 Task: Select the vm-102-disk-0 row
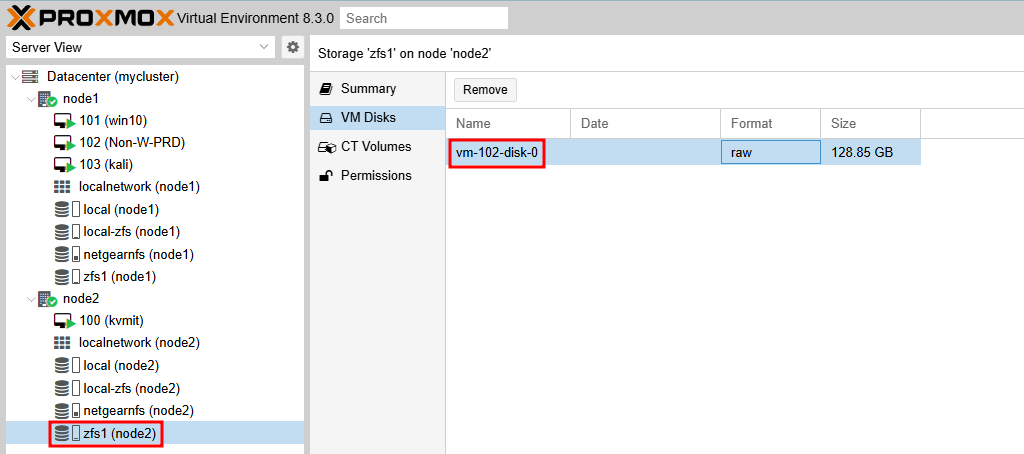684,153
